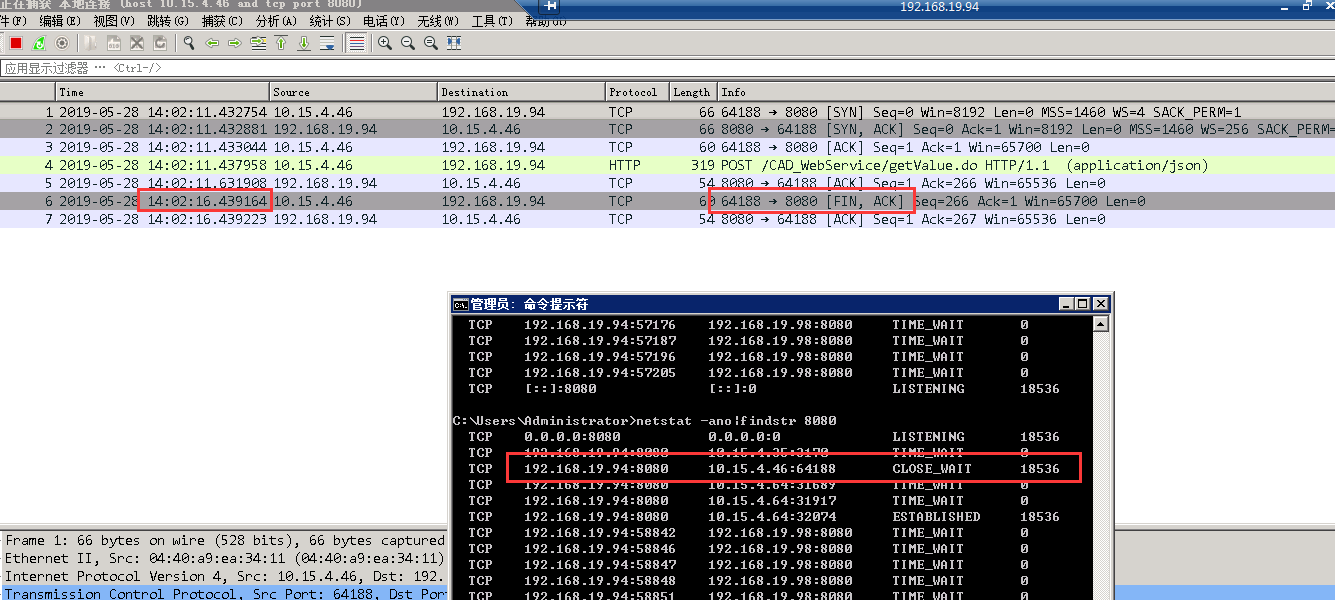
Task: Expand Transmission Control Protocol row
Action: [x=225, y=593]
